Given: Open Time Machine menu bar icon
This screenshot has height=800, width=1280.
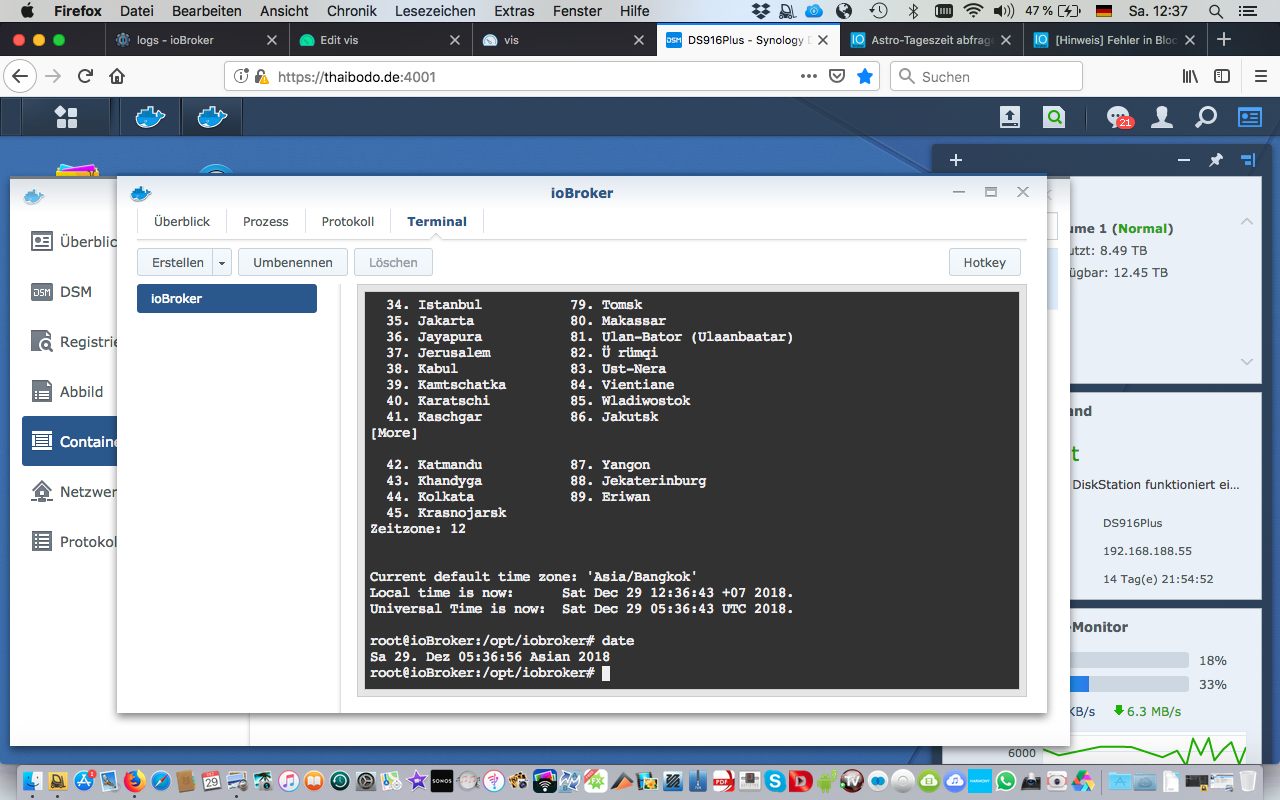Looking at the screenshot, I should tap(878, 11).
